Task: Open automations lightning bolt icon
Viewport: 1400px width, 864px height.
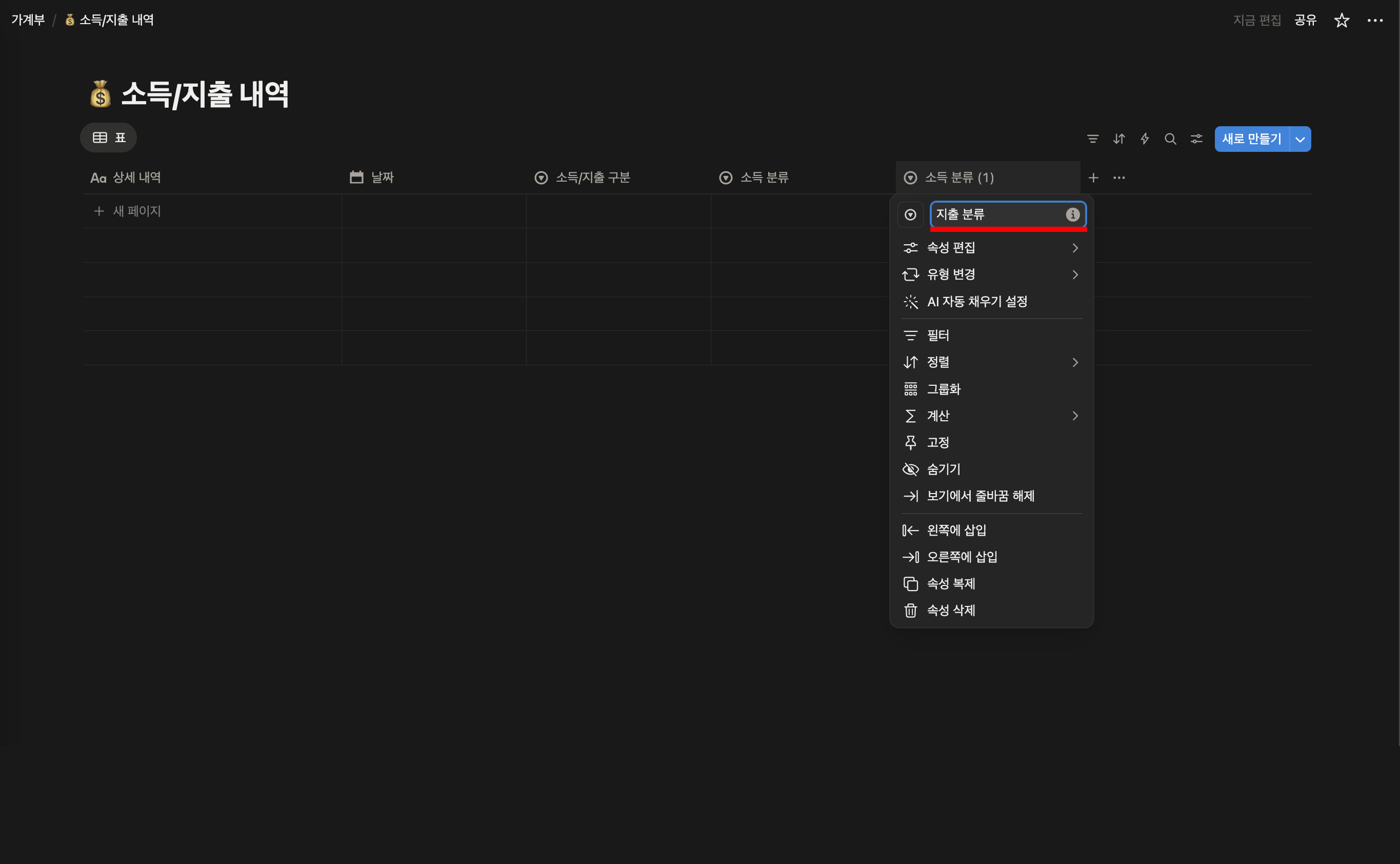Action: [1145, 139]
